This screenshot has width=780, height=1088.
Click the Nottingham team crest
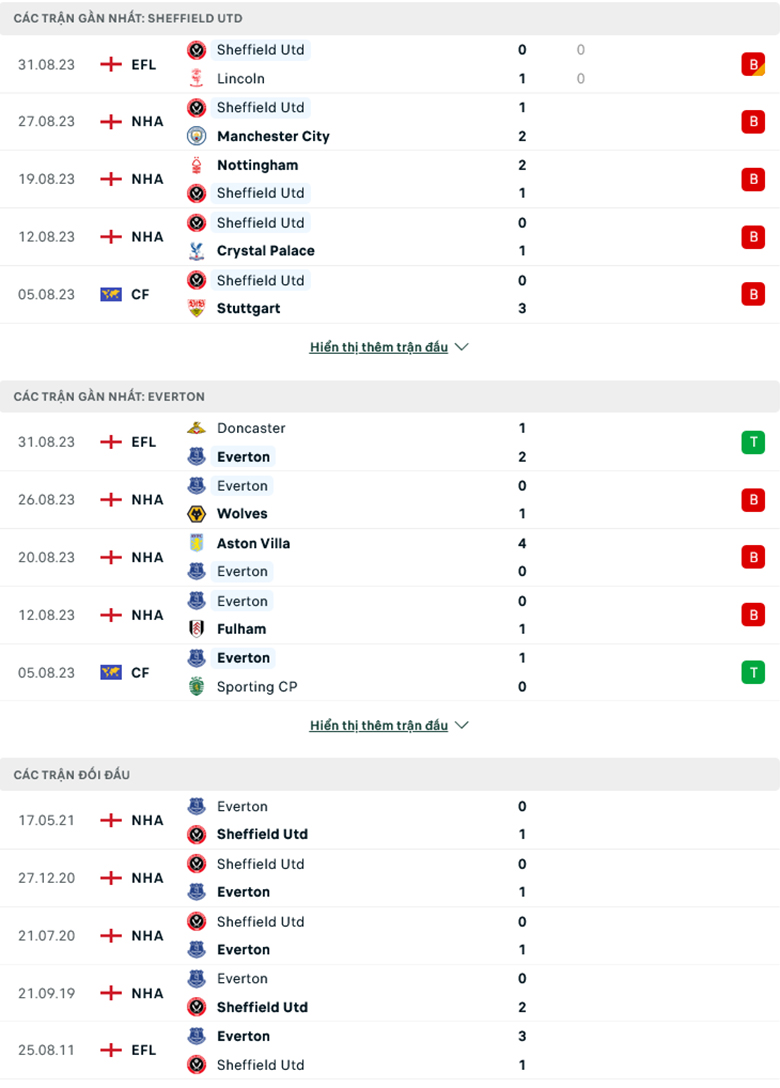[x=196, y=164]
